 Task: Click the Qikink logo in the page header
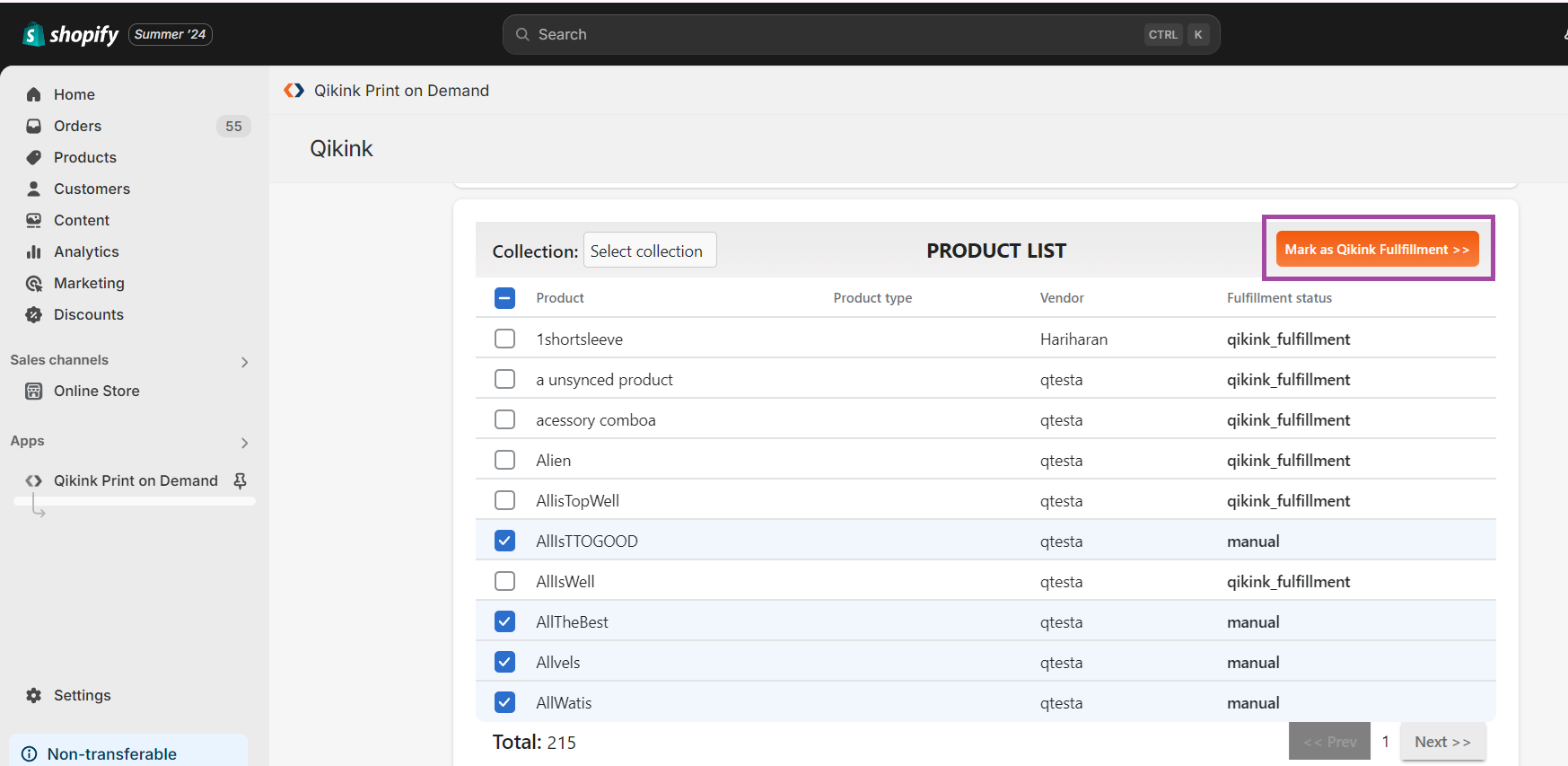(293, 91)
